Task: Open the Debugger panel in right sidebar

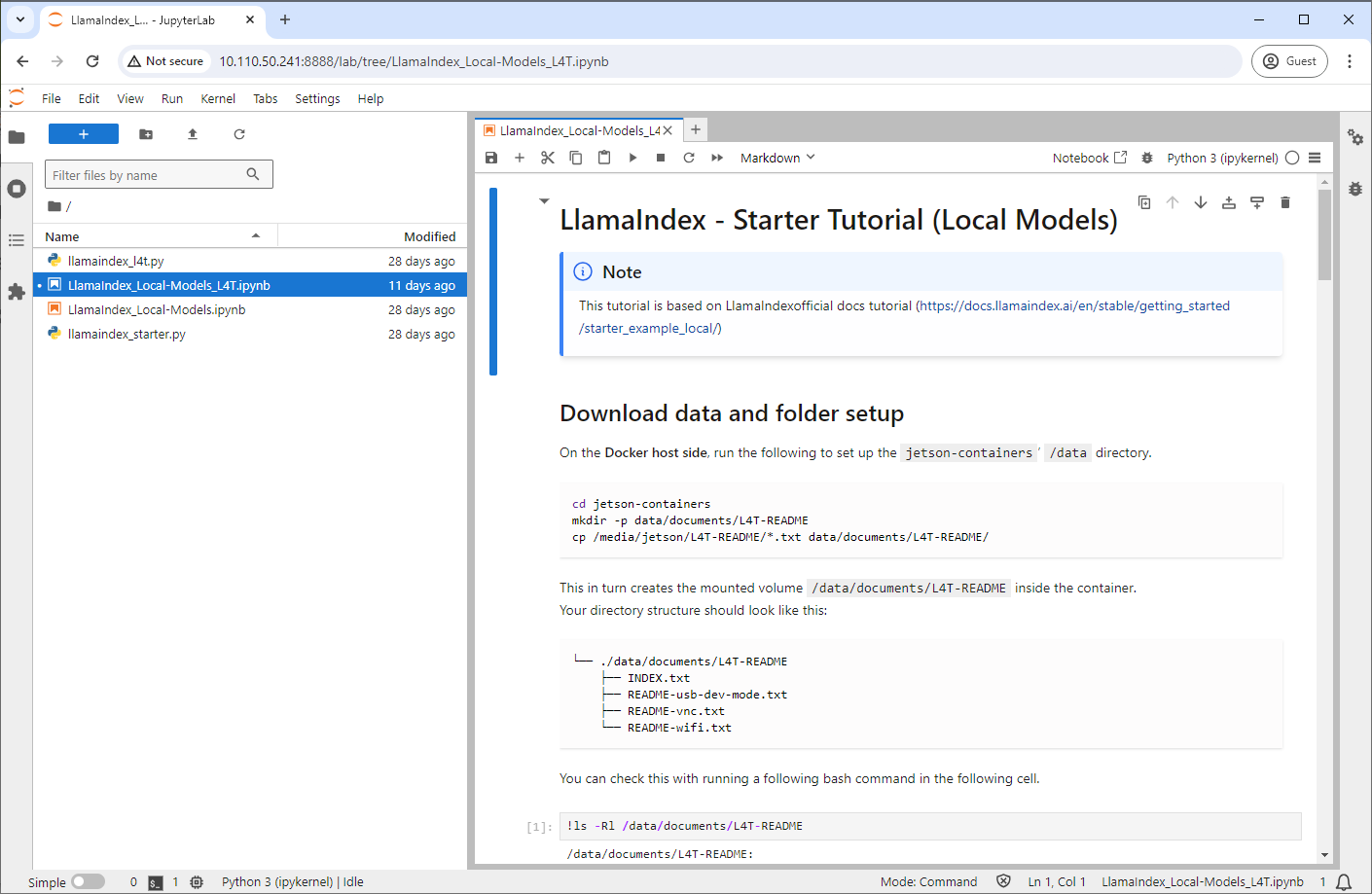Action: tap(1355, 189)
